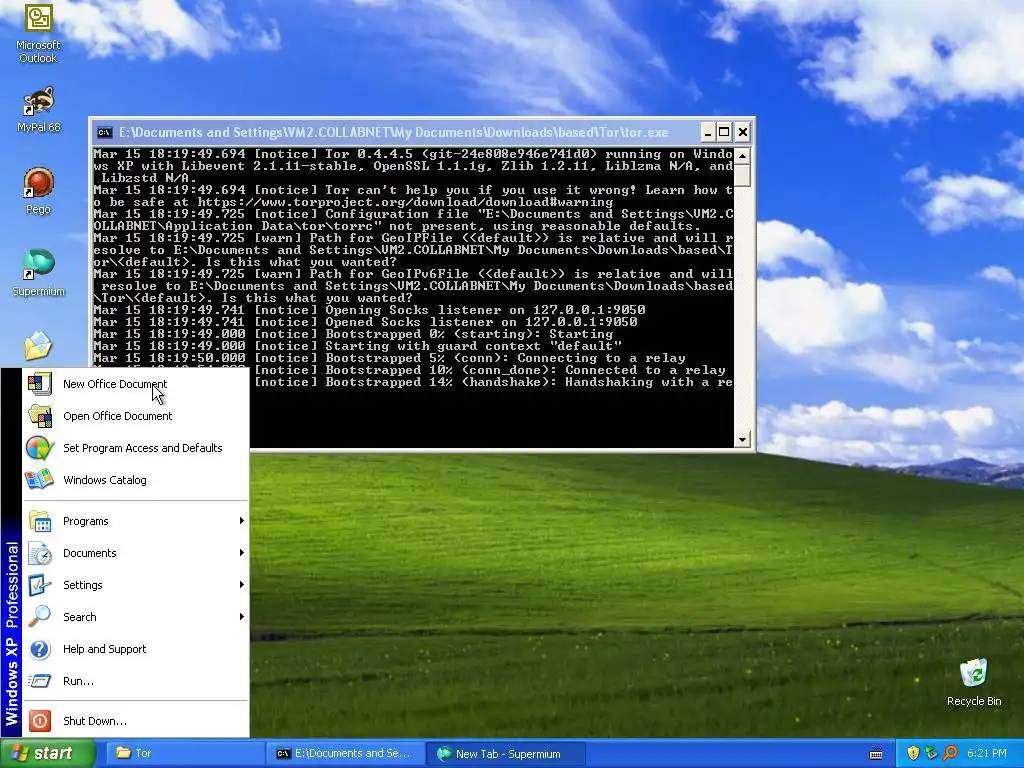1024x768 pixels.
Task: Click the green start button
Action: 47,753
